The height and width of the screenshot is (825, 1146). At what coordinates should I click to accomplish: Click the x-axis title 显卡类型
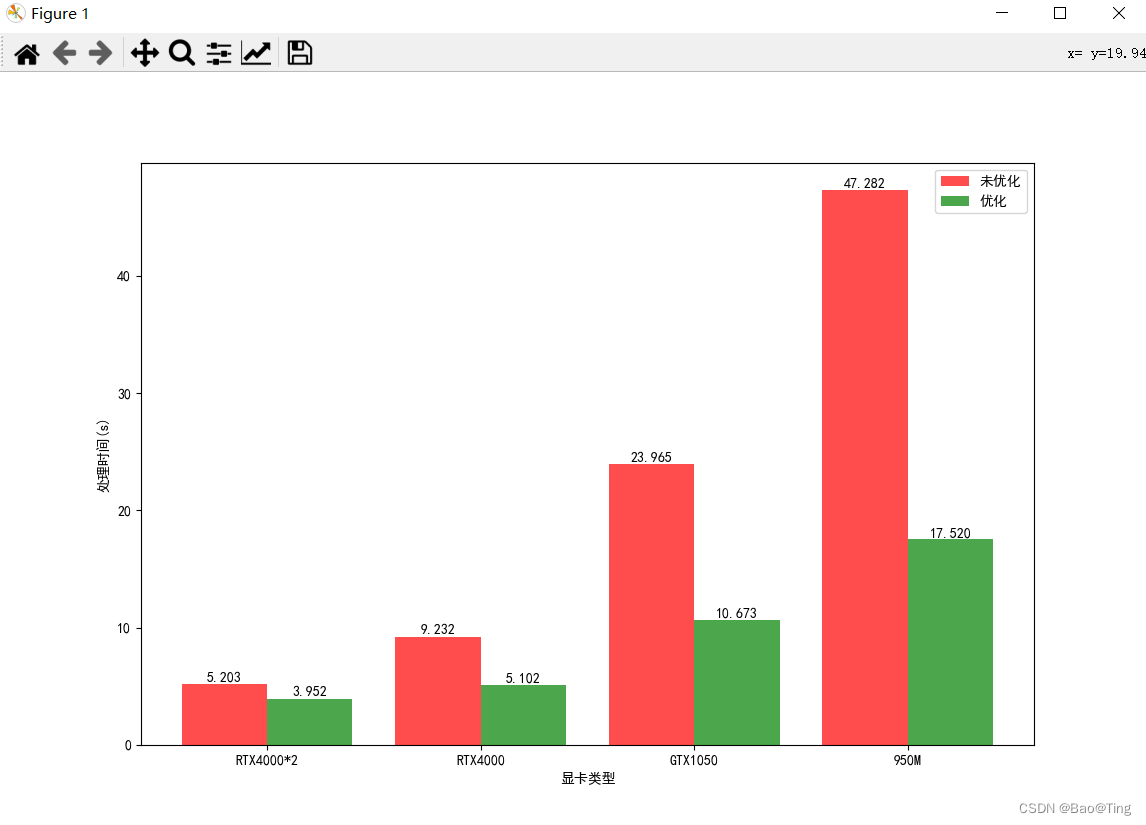click(588, 779)
